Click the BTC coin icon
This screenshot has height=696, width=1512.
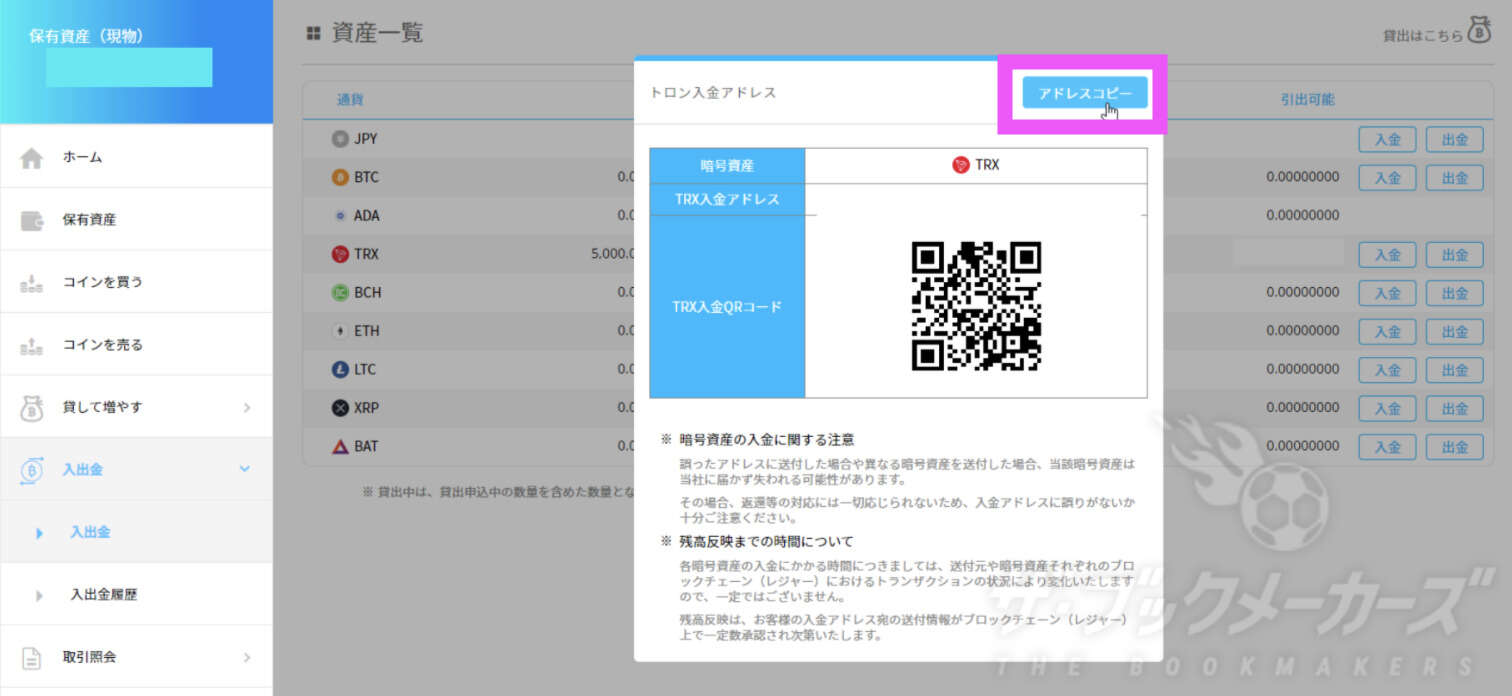[x=340, y=177]
